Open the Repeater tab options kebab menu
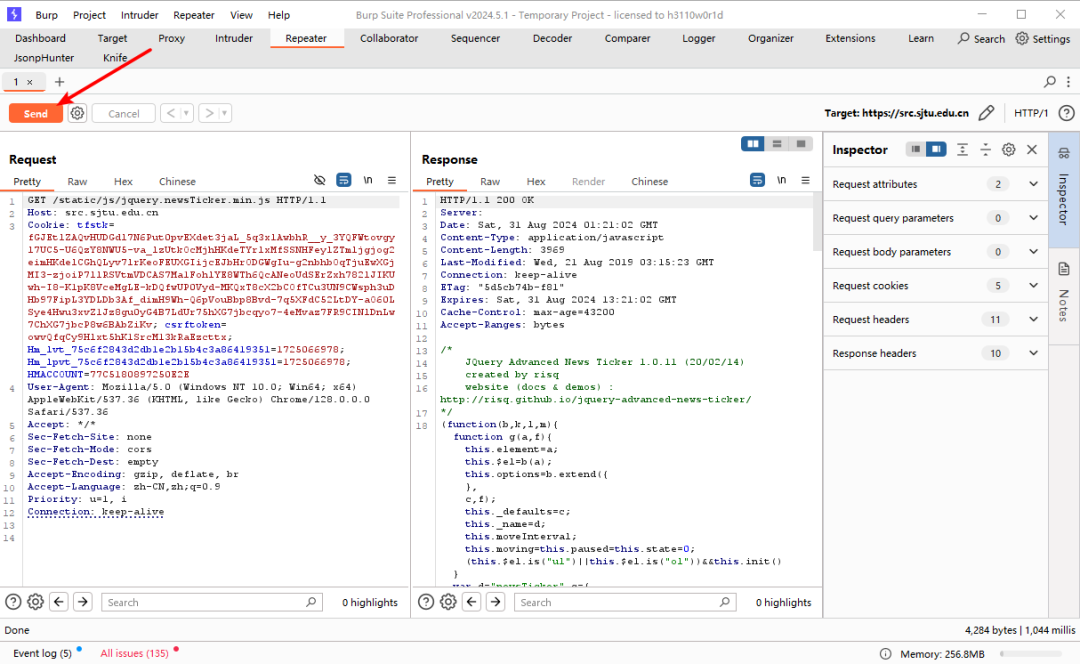 (x=1068, y=82)
